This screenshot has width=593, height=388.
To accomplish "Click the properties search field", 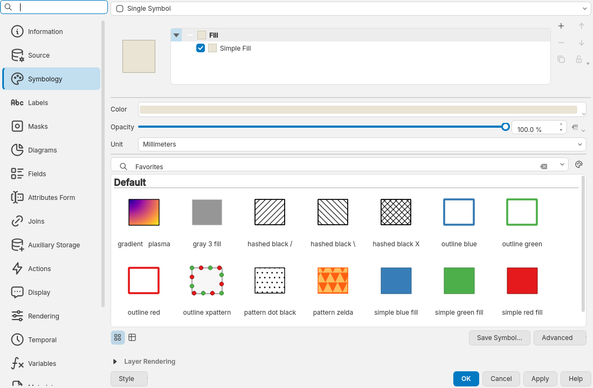I will pos(54,7).
